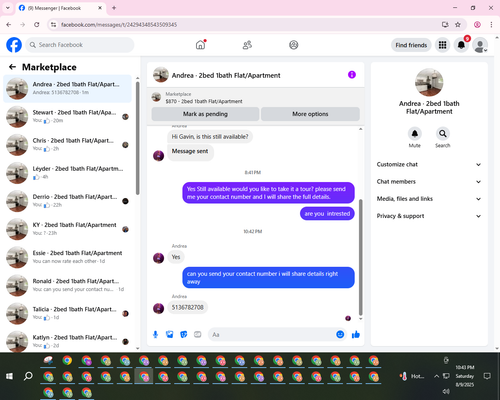Show hidden system tray icons

tap(436, 376)
